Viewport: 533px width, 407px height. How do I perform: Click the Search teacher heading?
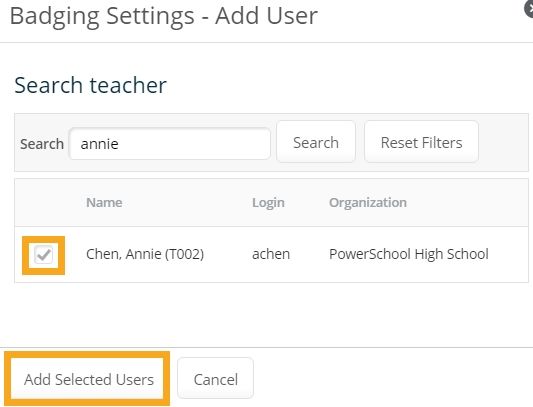[90, 85]
